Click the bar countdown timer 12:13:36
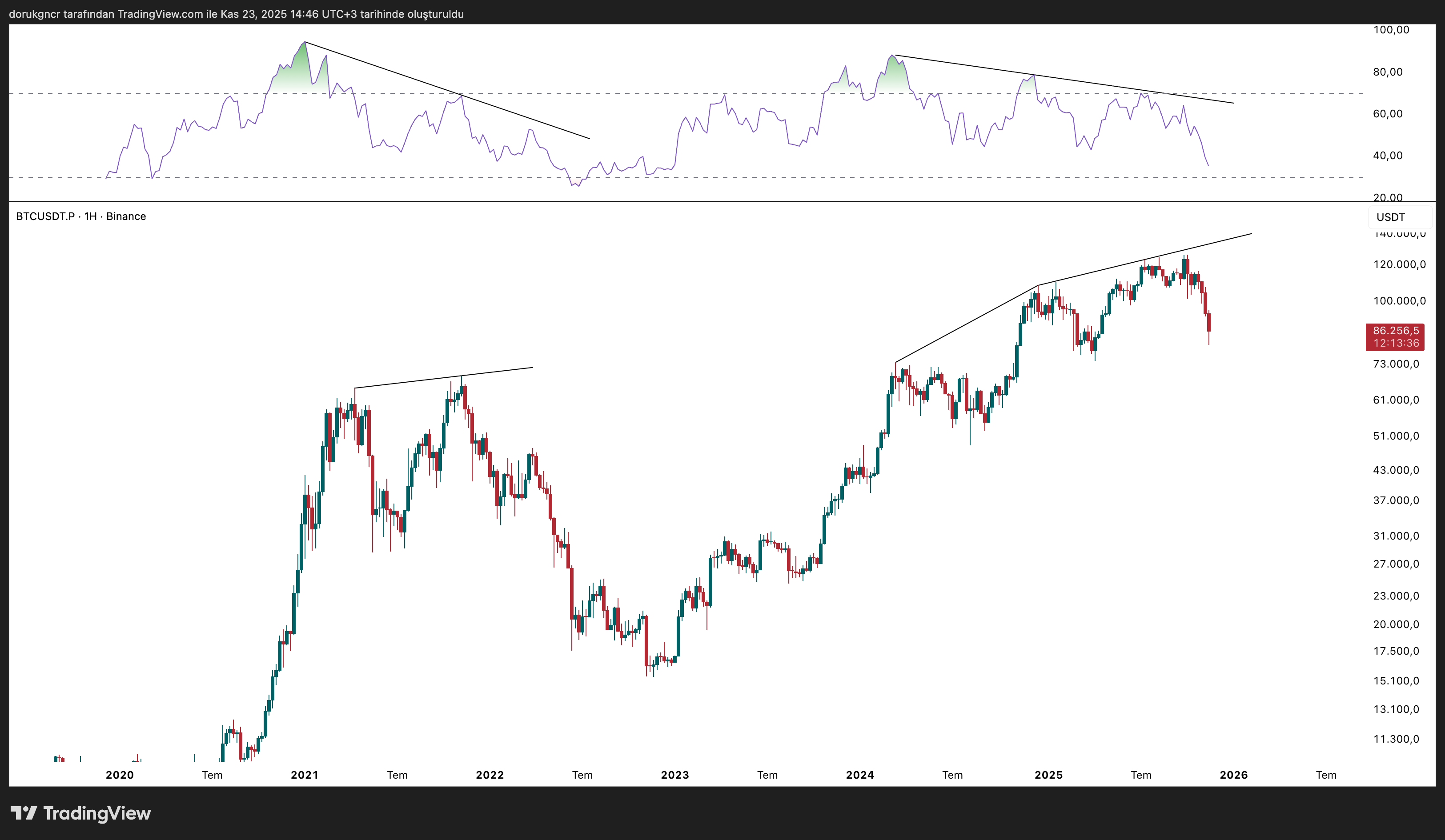 click(1396, 344)
